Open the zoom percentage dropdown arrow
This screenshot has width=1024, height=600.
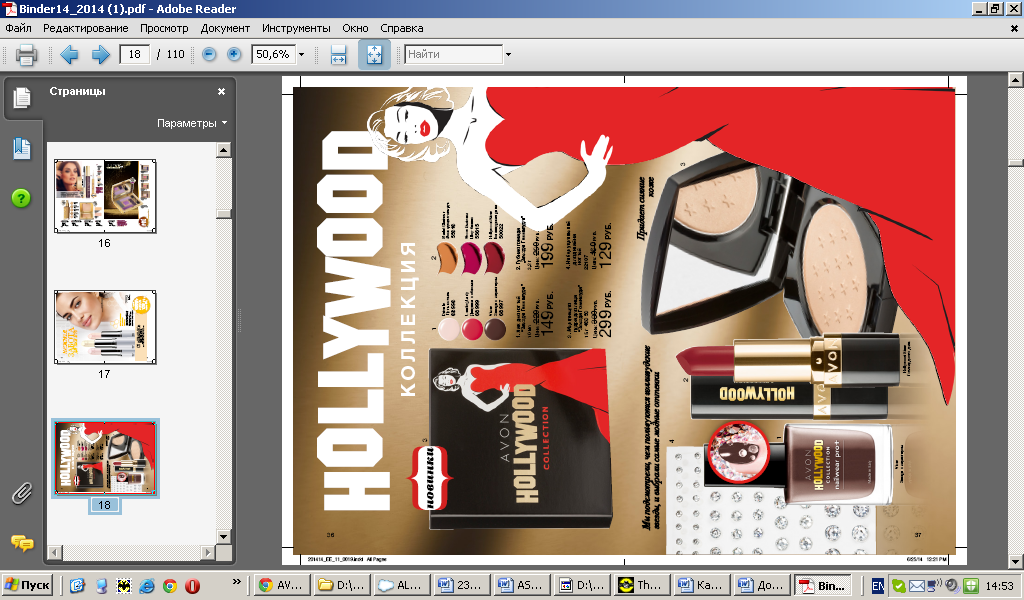tap(301, 55)
